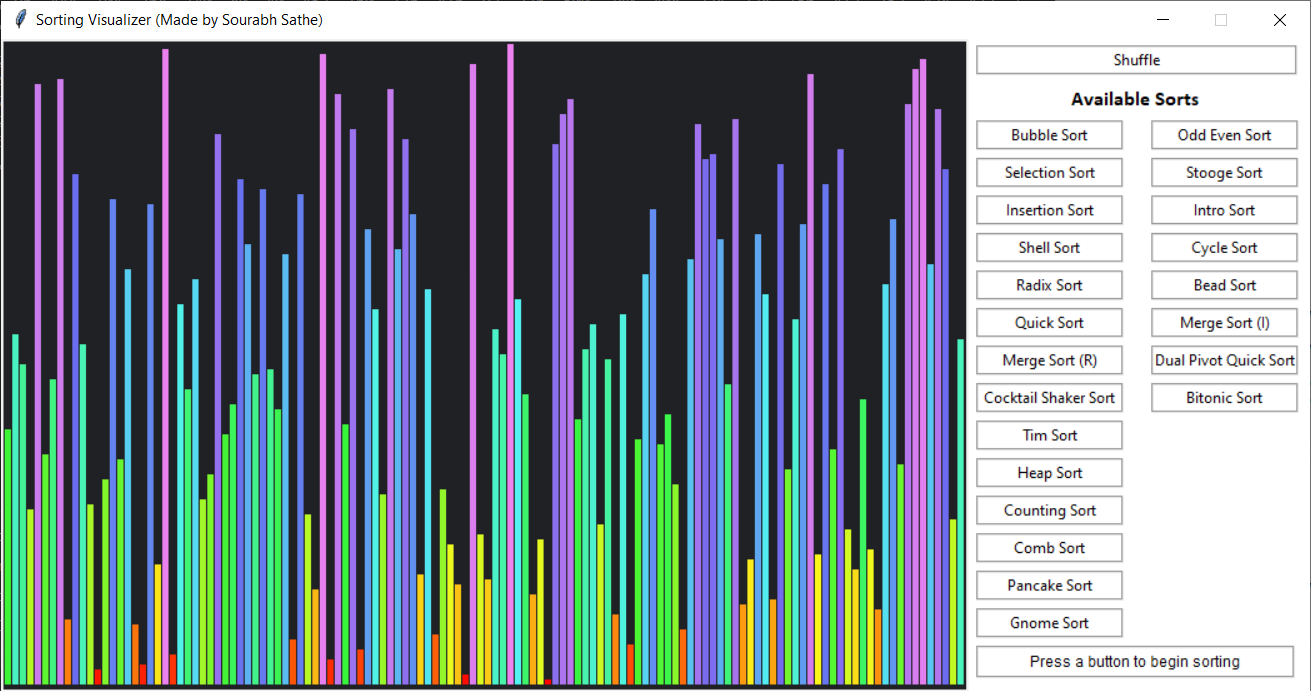Launch Bead Sort
This screenshot has height=691, width=1311.
tap(1224, 285)
